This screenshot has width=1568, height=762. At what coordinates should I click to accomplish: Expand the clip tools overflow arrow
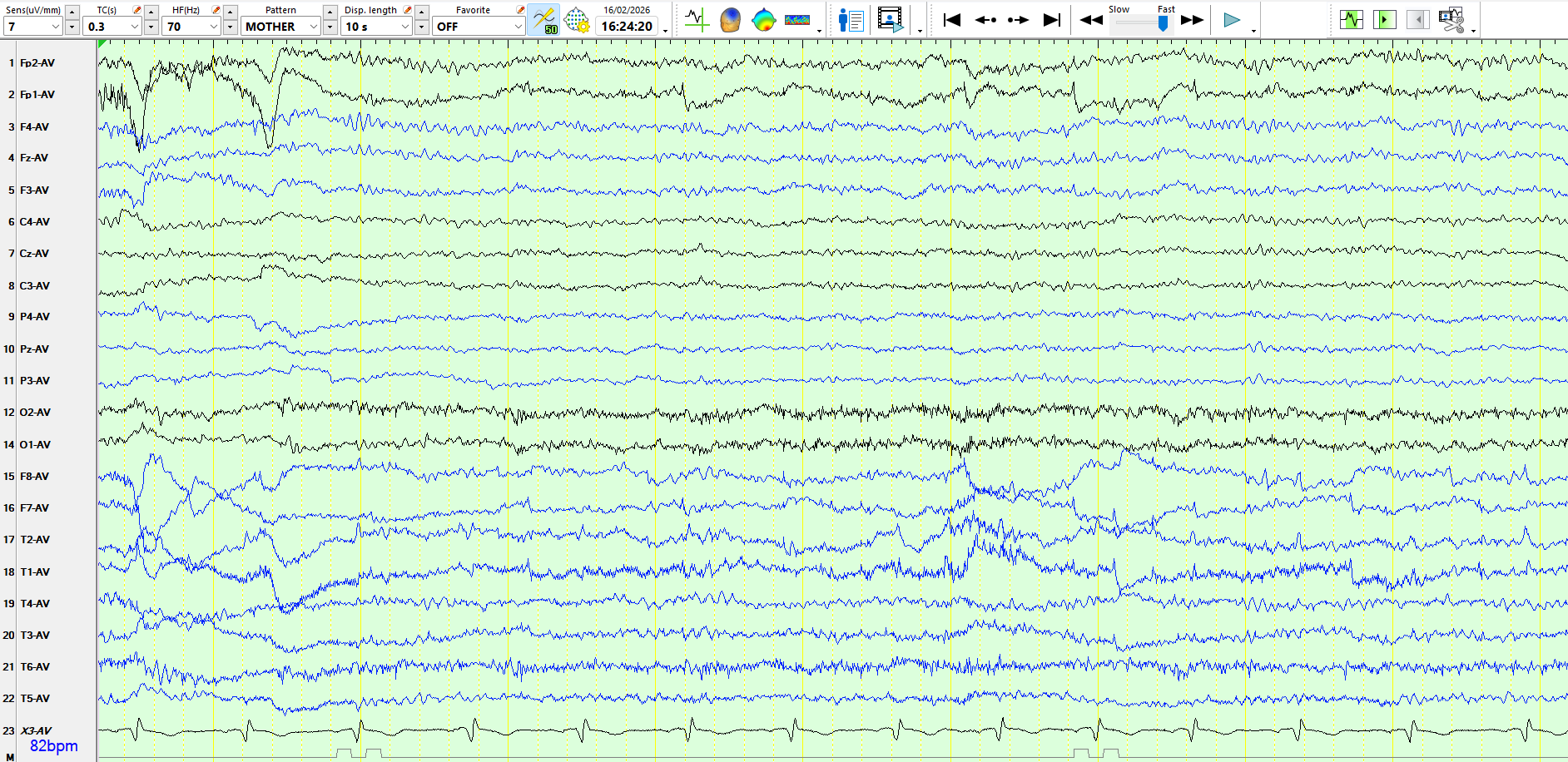(x=1474, y=31)
